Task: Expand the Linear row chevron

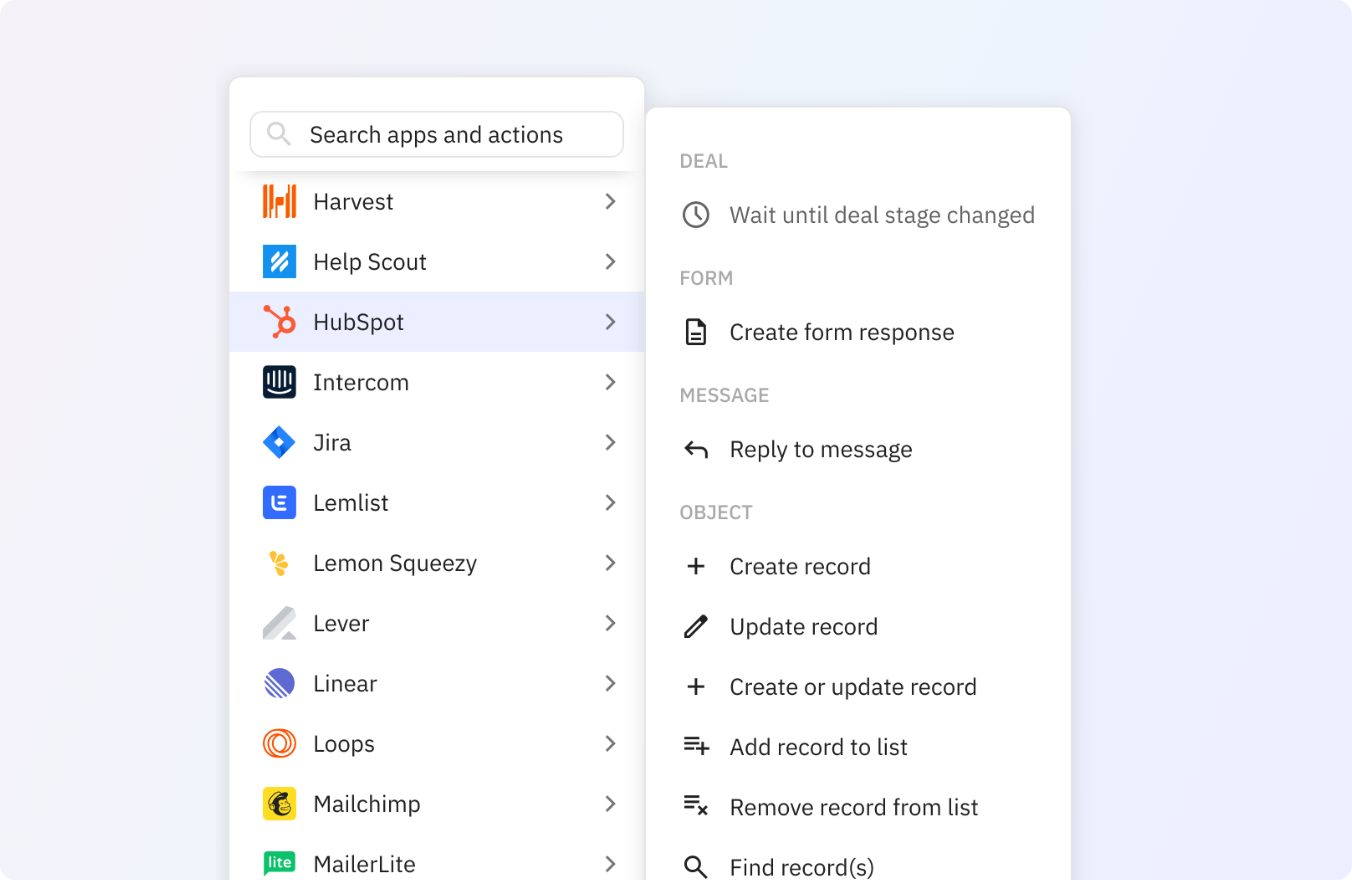Action: coord(610,684)
